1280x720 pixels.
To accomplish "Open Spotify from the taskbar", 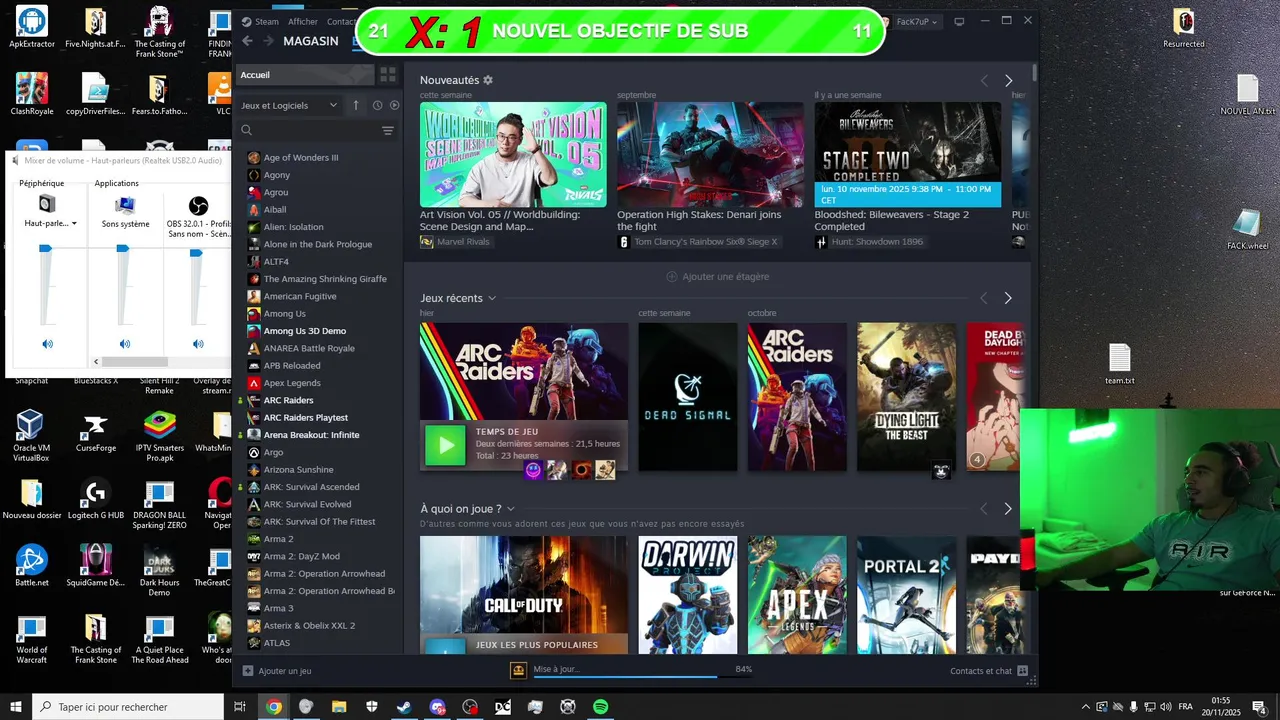I will [x=600, y=707].
